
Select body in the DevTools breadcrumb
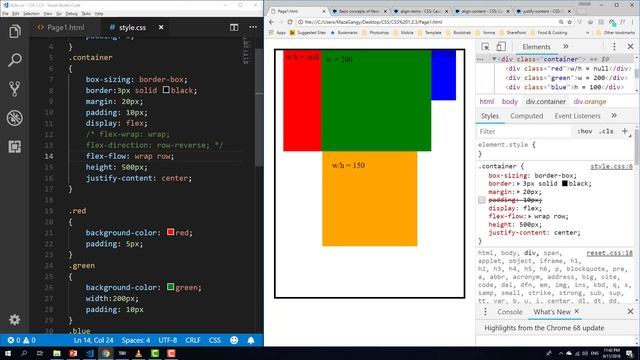point(509,101)
